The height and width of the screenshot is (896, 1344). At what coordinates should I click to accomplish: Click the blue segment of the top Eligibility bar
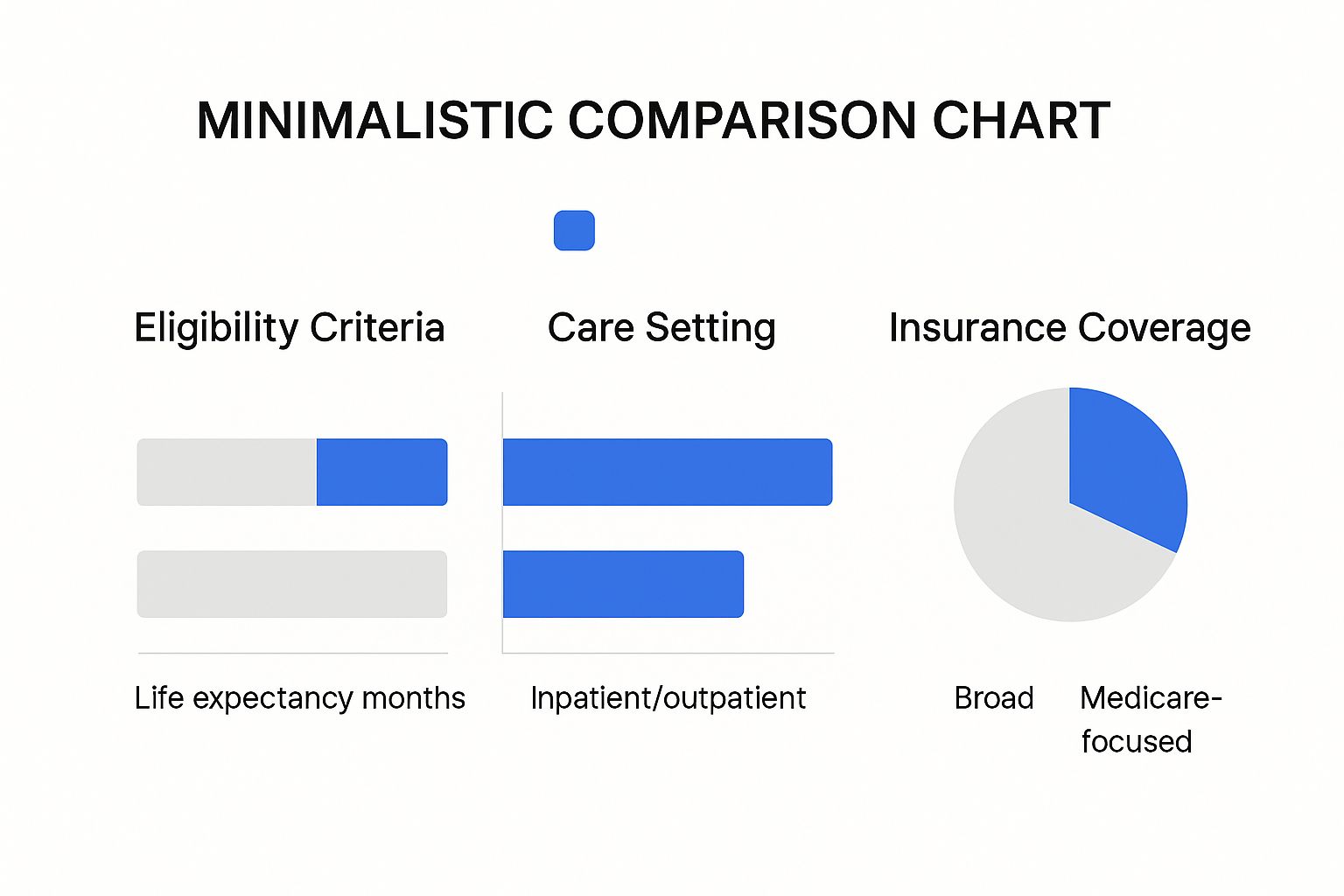pos(381,472)
